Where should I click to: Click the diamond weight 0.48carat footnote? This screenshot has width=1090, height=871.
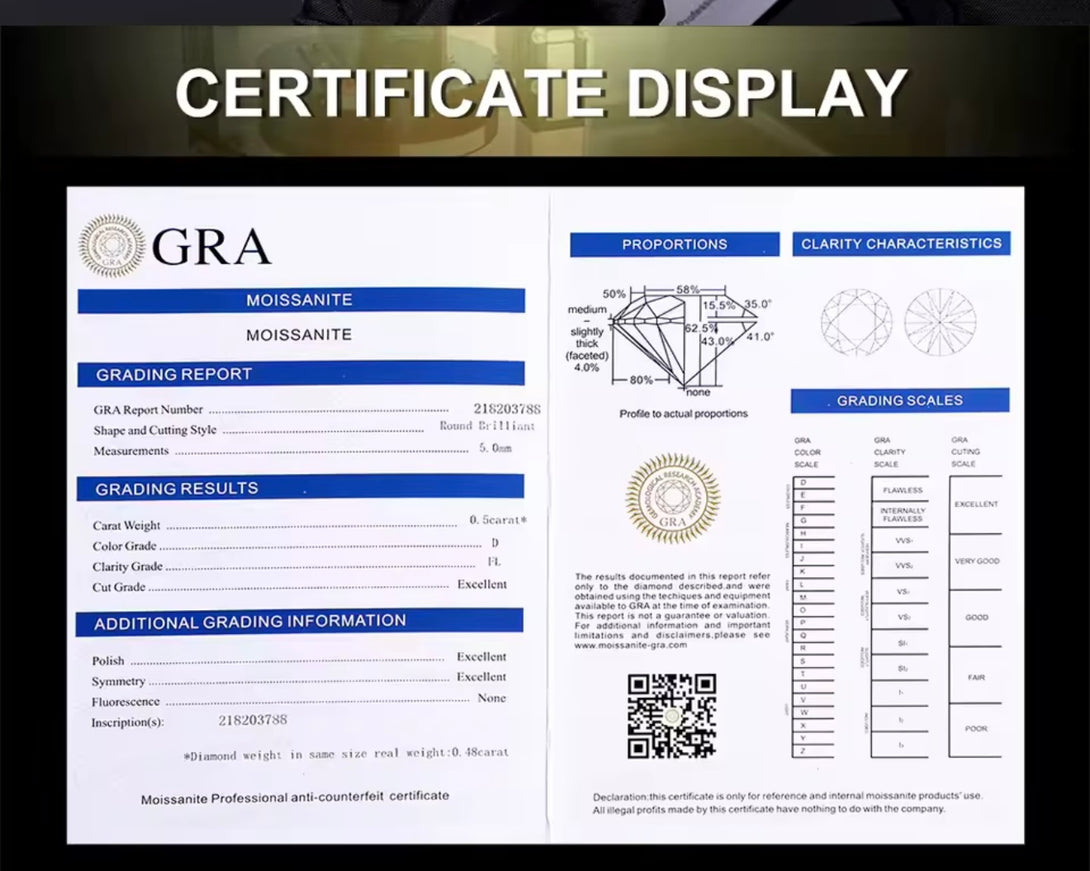point(346,754)
